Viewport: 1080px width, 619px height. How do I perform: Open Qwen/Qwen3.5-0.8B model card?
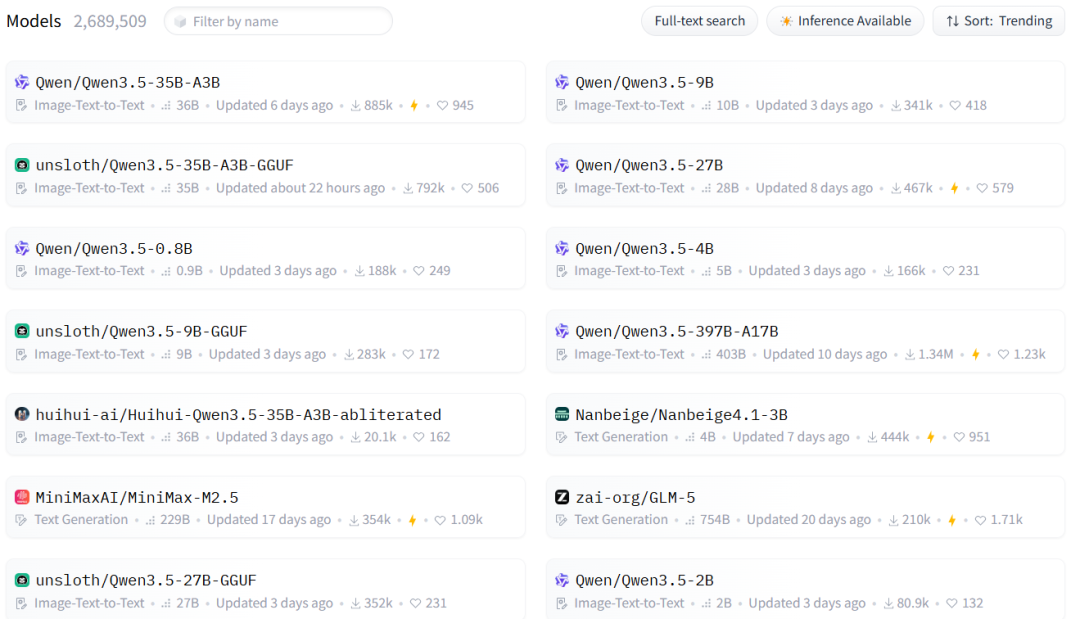114,249
